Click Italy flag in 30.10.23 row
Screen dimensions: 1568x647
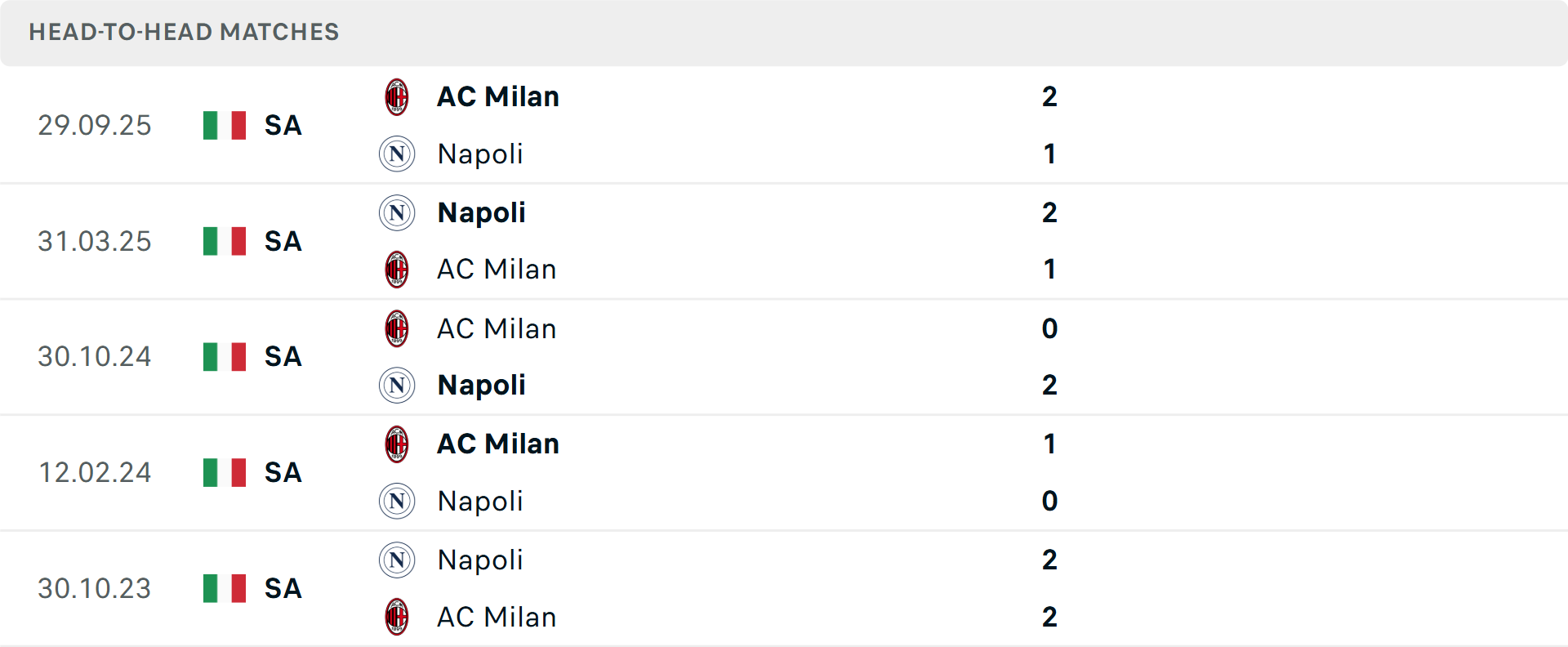pyautogui.click(x=225, y=588)
